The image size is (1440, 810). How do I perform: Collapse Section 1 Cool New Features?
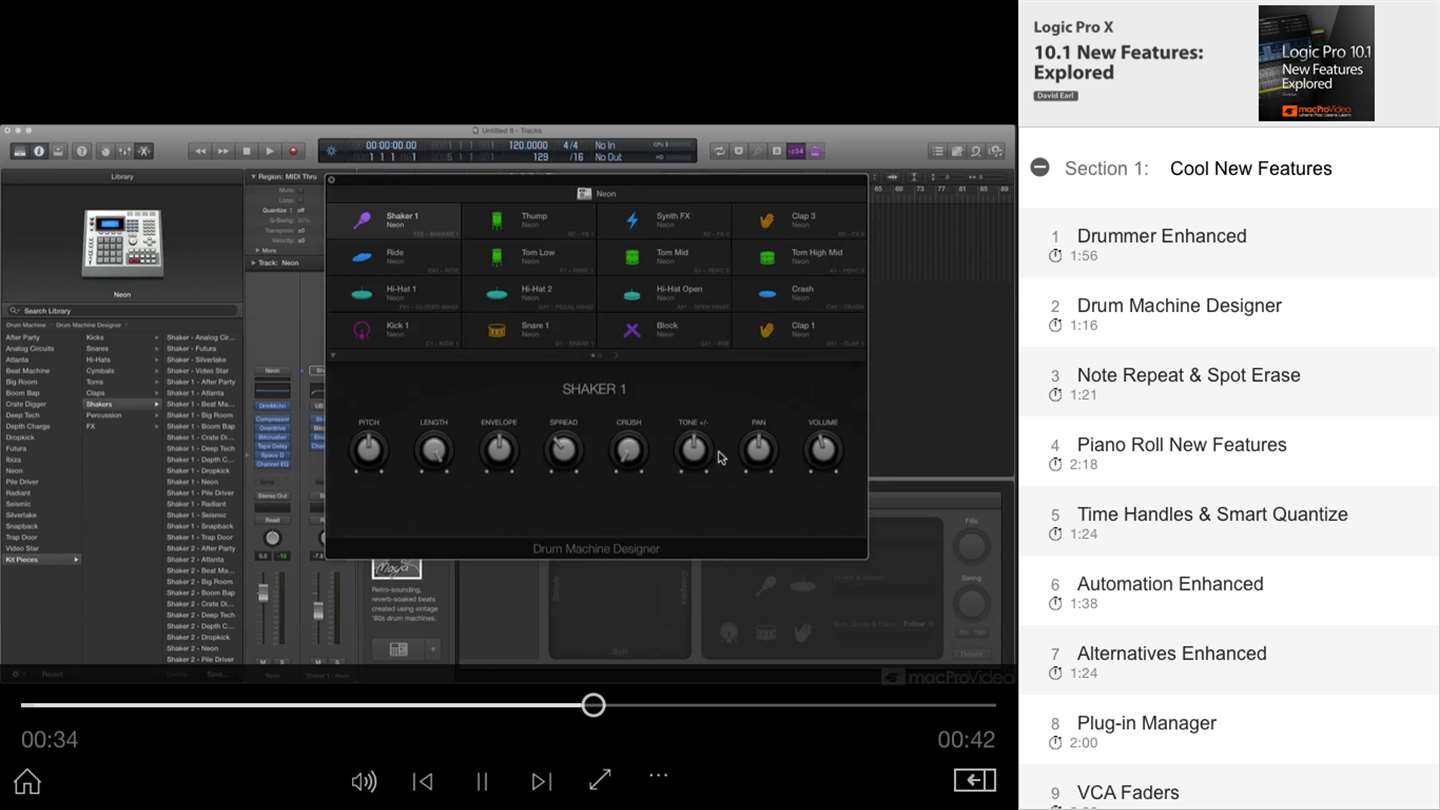[1040, 167]
